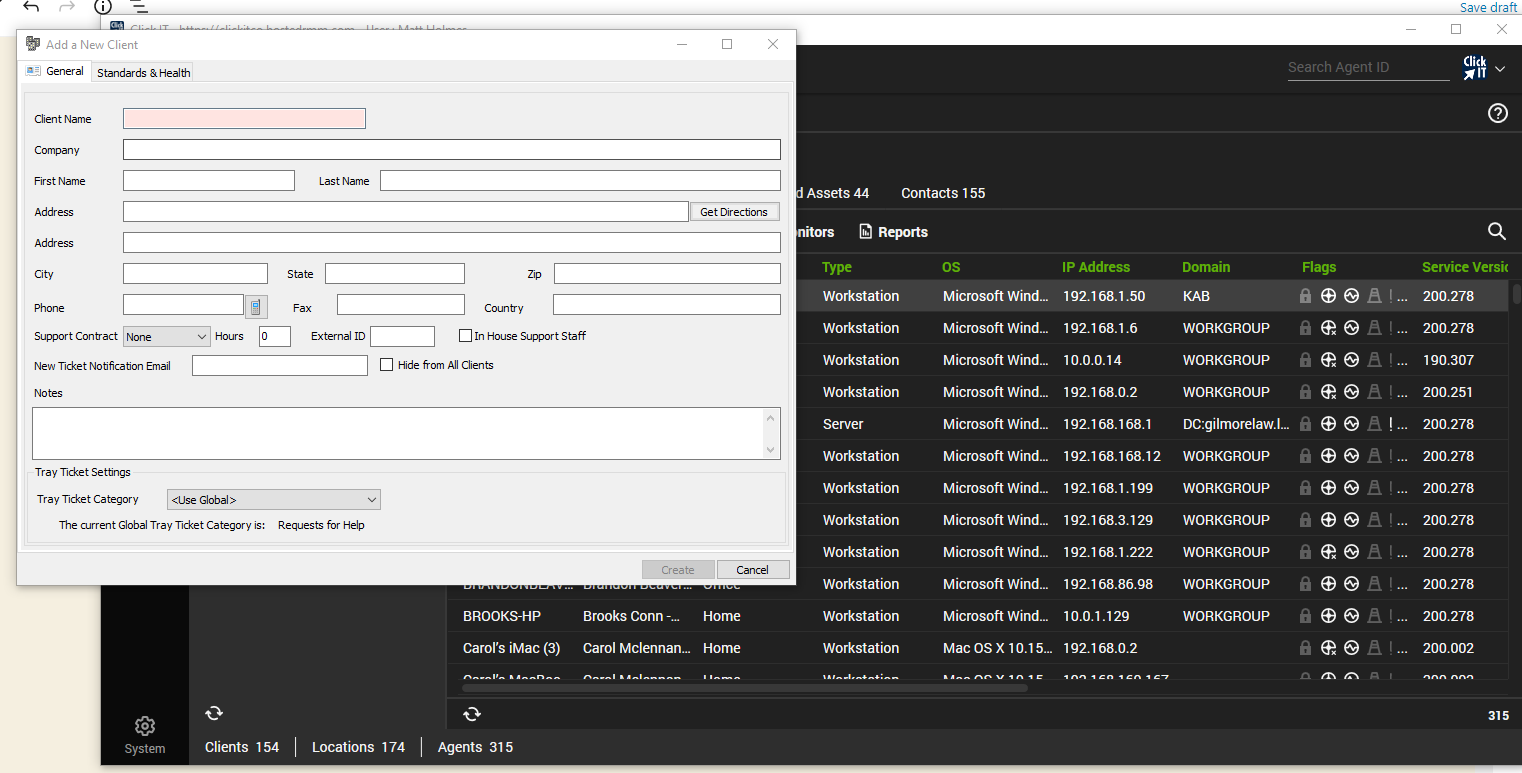1522x773 pixels.
Task: Click the cone flag in 192.168.86.98 row
Action: click(1374, 584)
